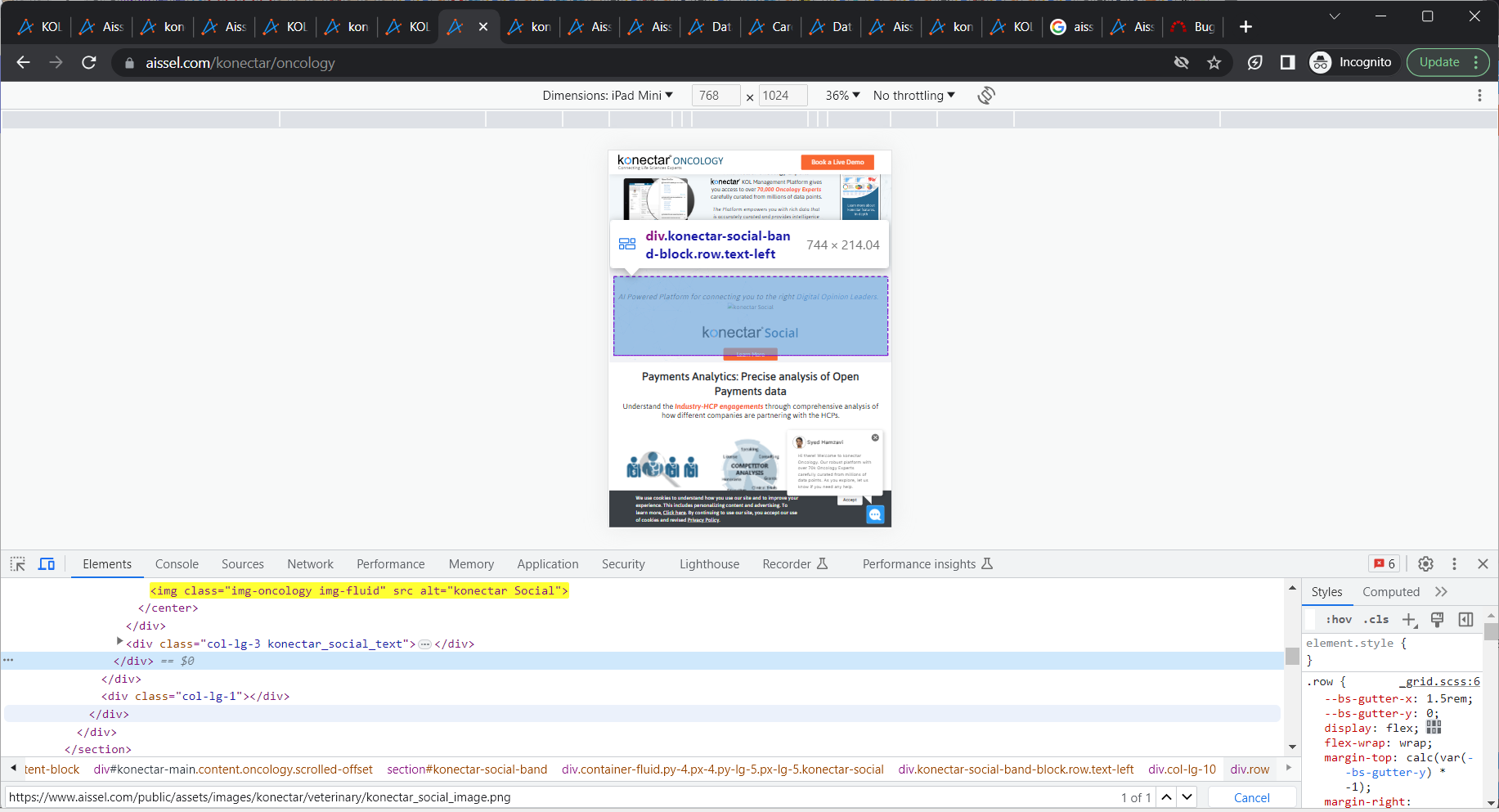Open the flexbox editor icon next to display: flex
This screenshot has height=812, width=1499.
tap(1434, 728)
